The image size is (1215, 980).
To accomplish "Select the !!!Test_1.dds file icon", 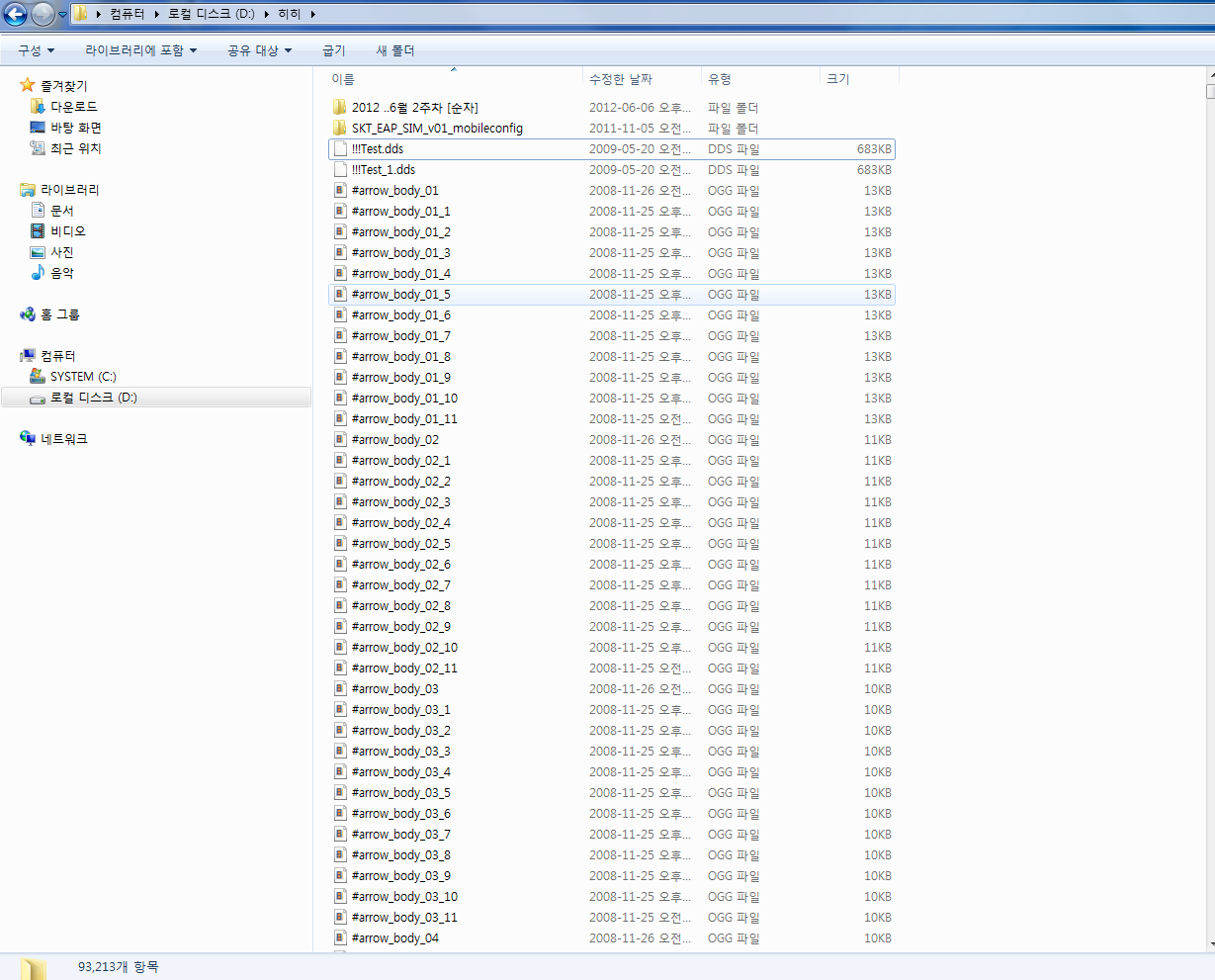I will click(340, 169).
